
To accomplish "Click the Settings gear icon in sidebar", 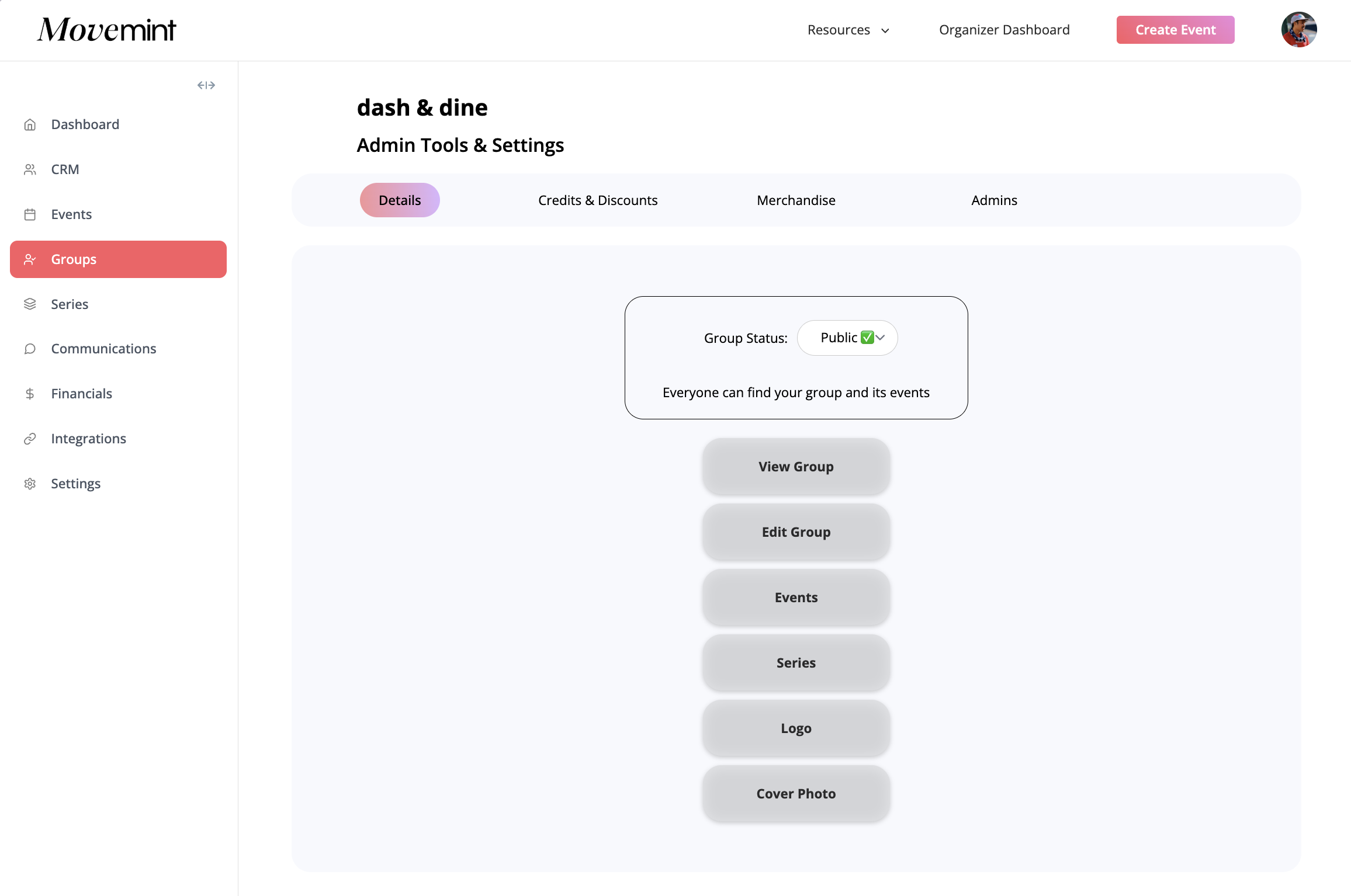I will (30, 484).
